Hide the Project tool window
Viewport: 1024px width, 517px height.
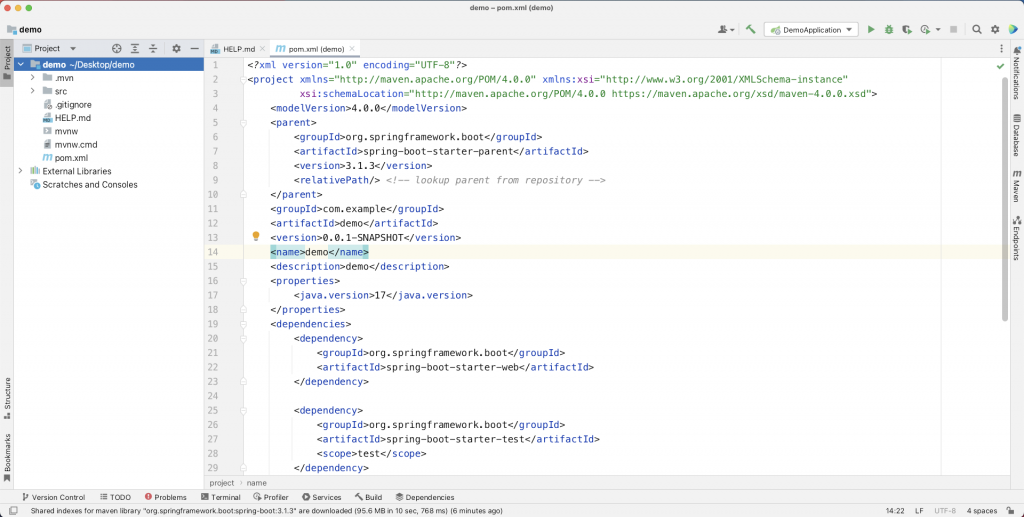click(194, 48)
